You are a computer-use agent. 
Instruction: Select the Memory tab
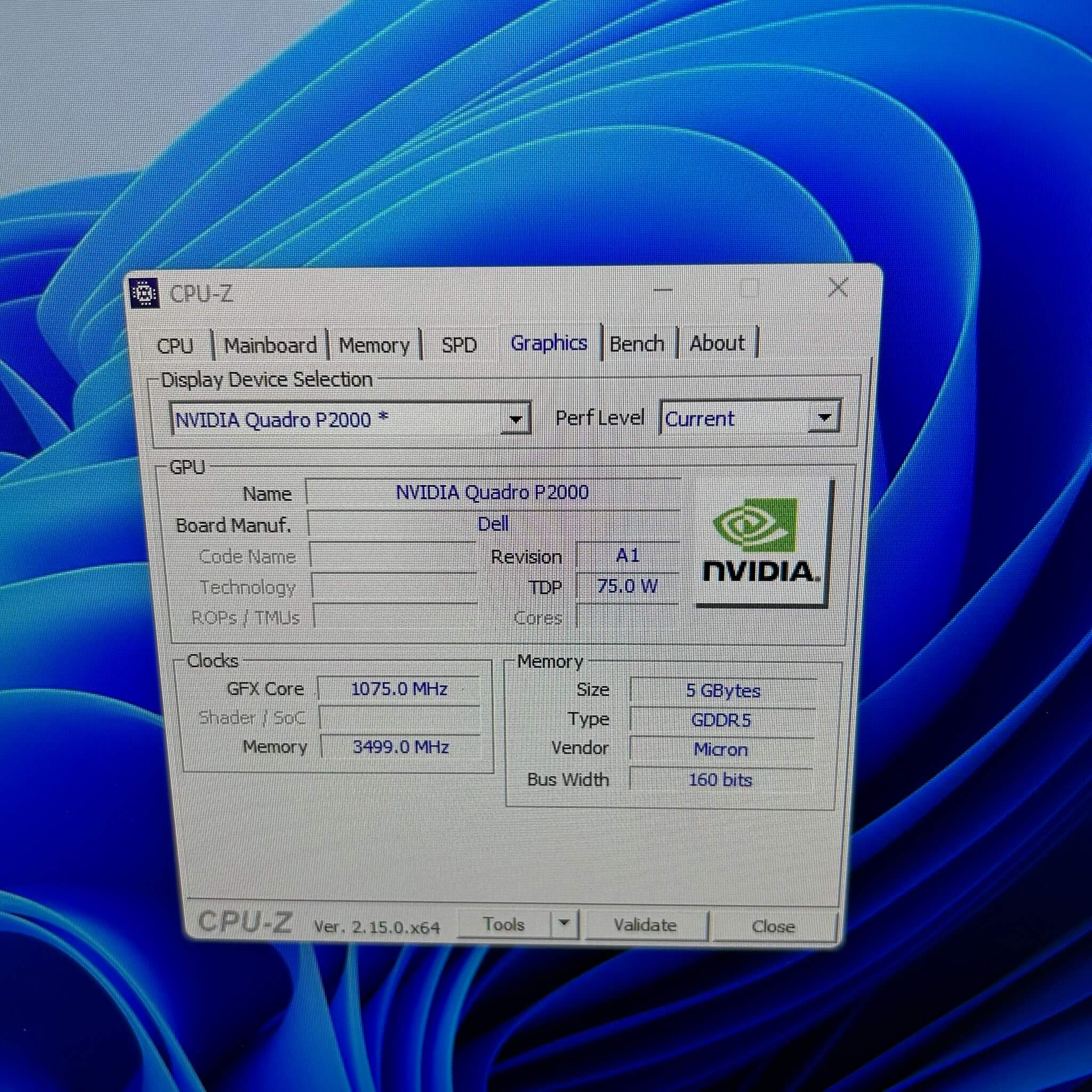tap(374, 345)
